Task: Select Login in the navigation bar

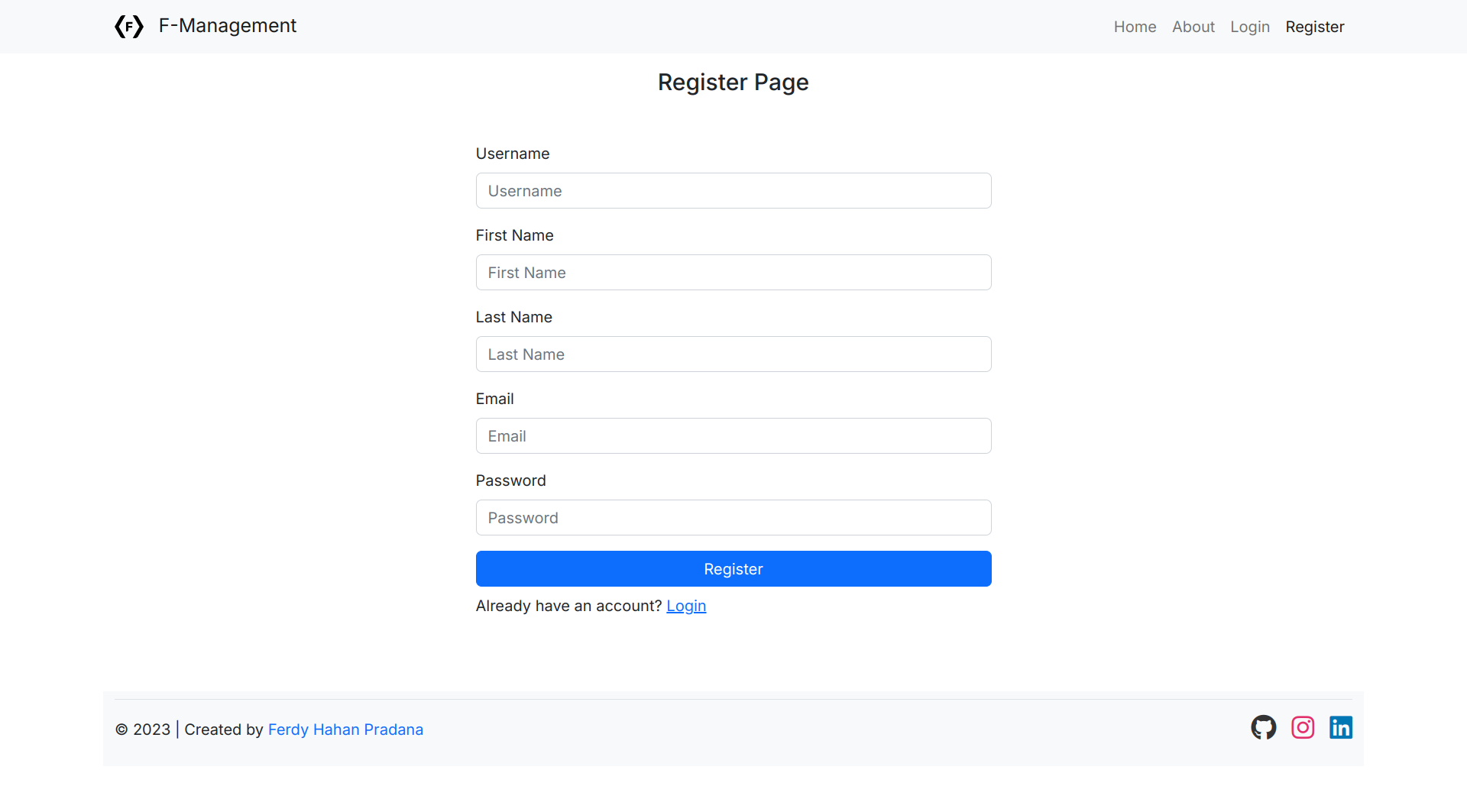Action: pyautogui.click(x=1249, y=27)
